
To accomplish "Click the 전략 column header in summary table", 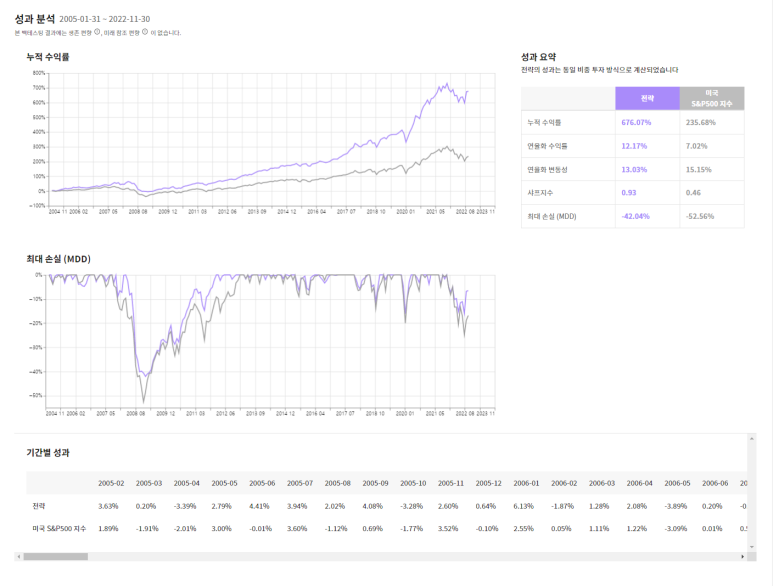I will pyautogui.click(x=646, y=98).
